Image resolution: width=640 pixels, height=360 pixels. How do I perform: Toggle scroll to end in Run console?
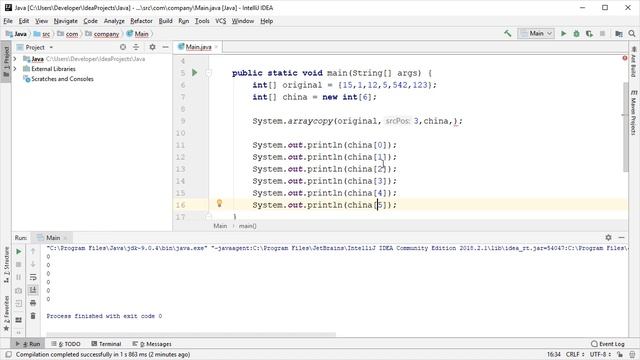[33, 290]
